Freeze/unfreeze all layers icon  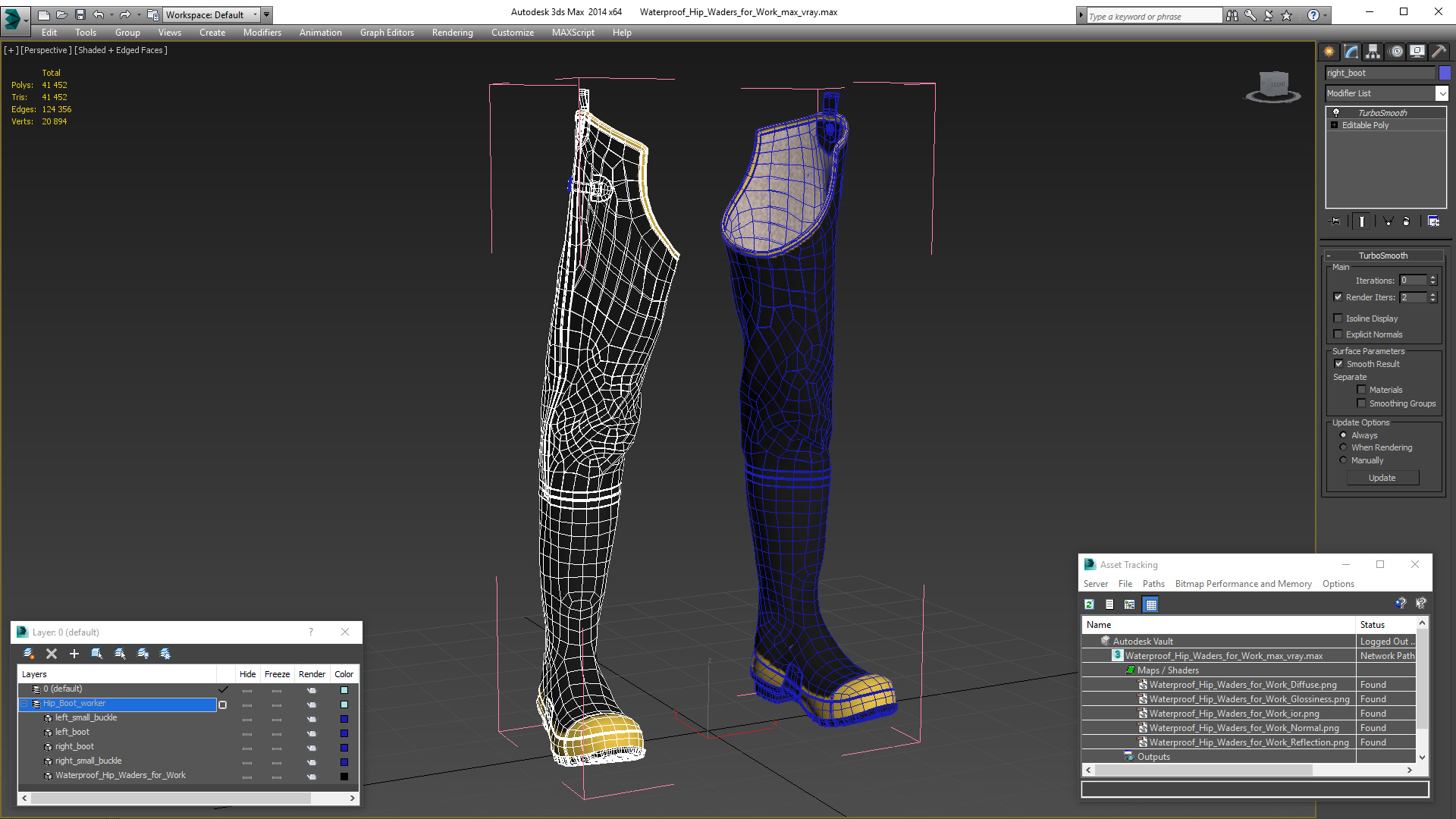(165, 654)
